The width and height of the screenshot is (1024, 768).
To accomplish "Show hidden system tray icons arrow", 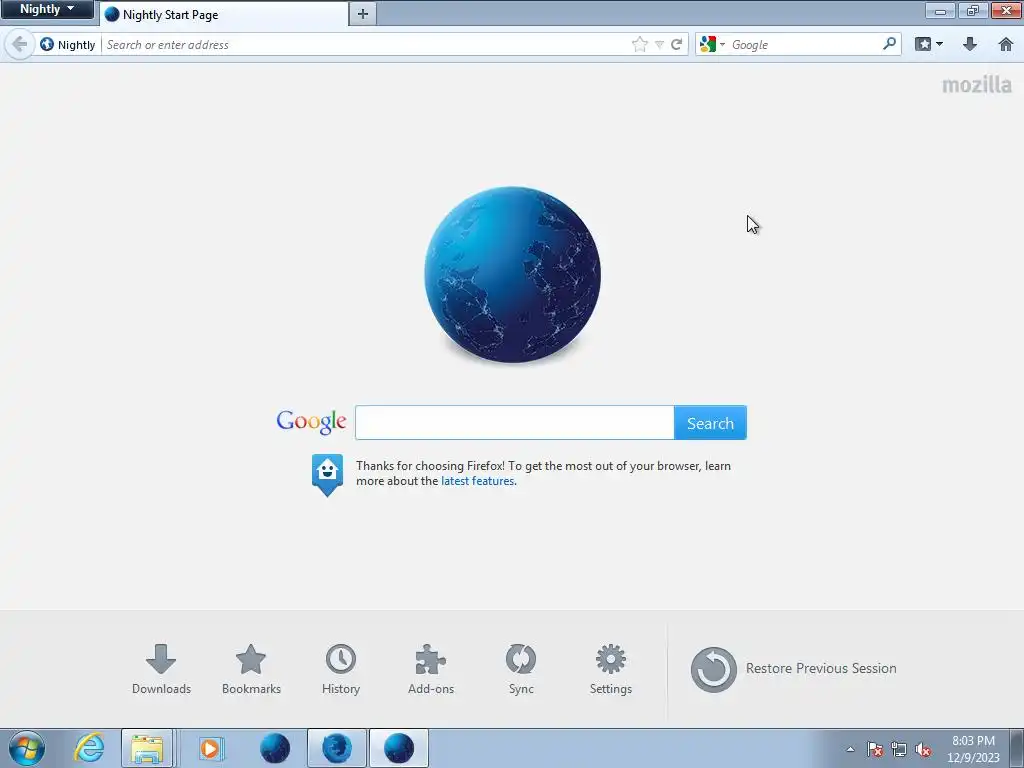I will pyautogui.click(x=850, y=749).
